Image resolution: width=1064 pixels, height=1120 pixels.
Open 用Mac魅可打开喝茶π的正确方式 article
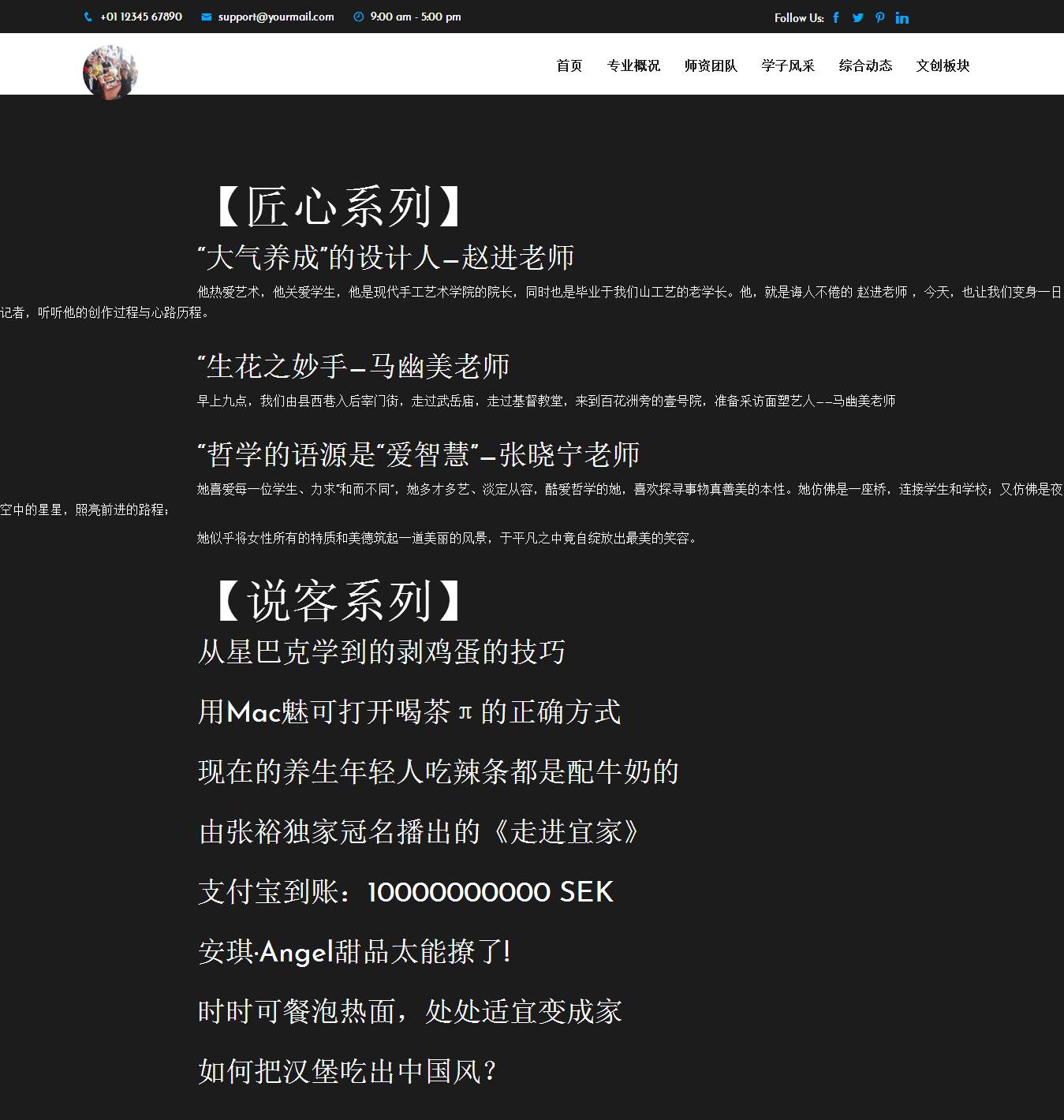[x=409, y=711]
